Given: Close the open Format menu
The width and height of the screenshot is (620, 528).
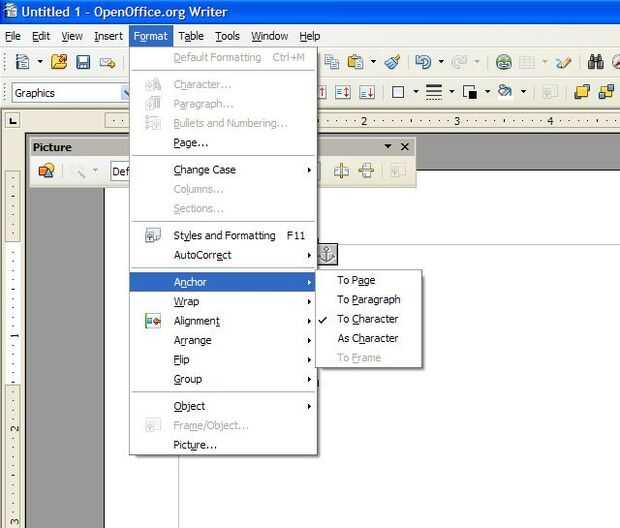Looking at the screenshot, I should tap(151, 36).
